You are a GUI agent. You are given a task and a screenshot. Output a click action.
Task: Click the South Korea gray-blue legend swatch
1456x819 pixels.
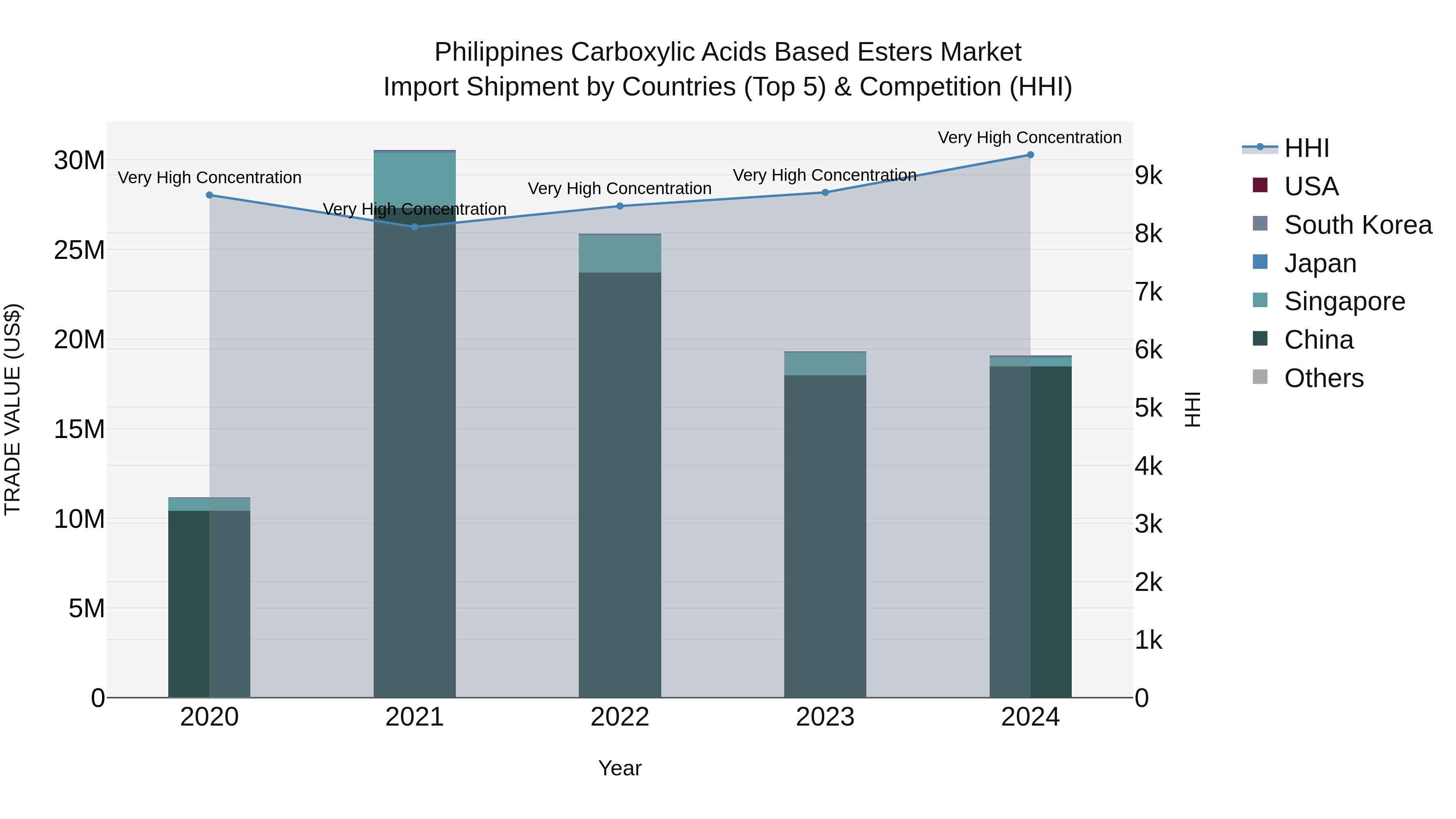coord(1260,223)
